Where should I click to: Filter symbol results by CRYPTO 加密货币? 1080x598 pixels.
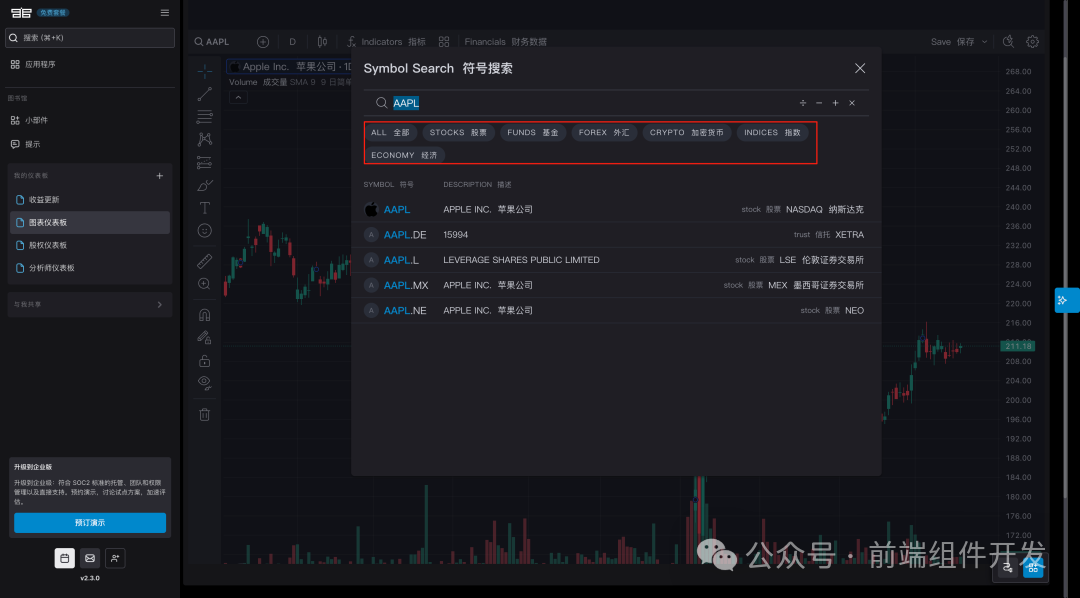[686, 132]
